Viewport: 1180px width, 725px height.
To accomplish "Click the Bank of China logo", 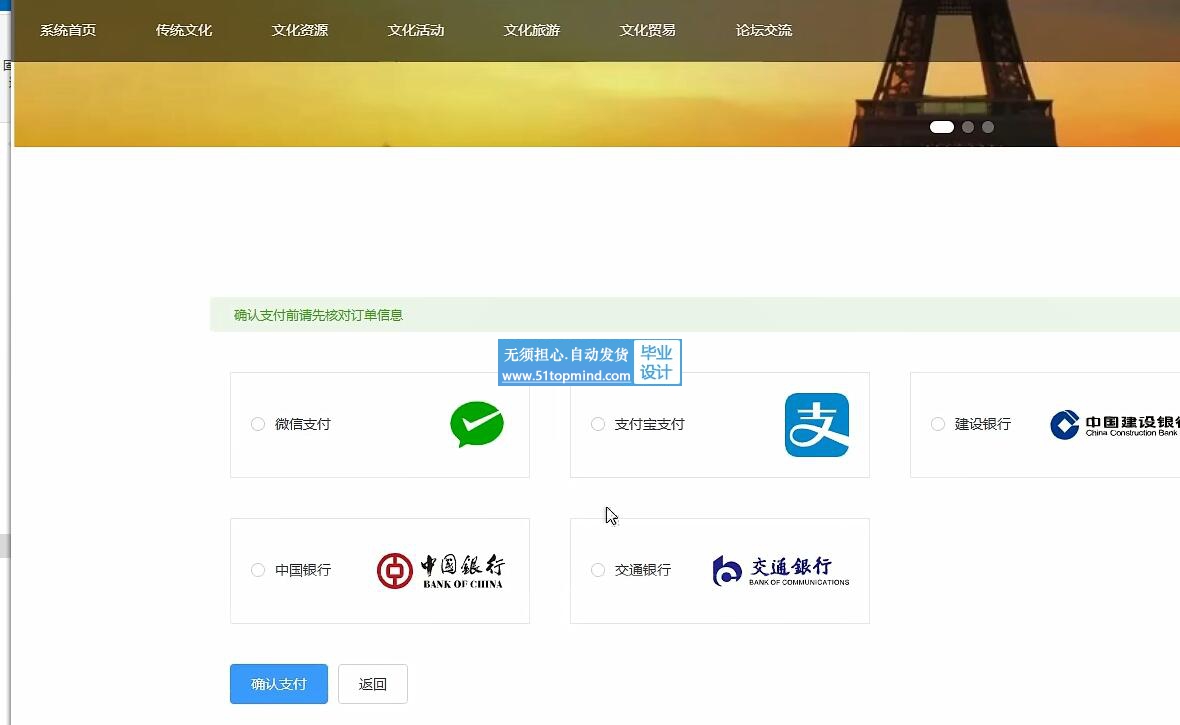I will 441,571.
